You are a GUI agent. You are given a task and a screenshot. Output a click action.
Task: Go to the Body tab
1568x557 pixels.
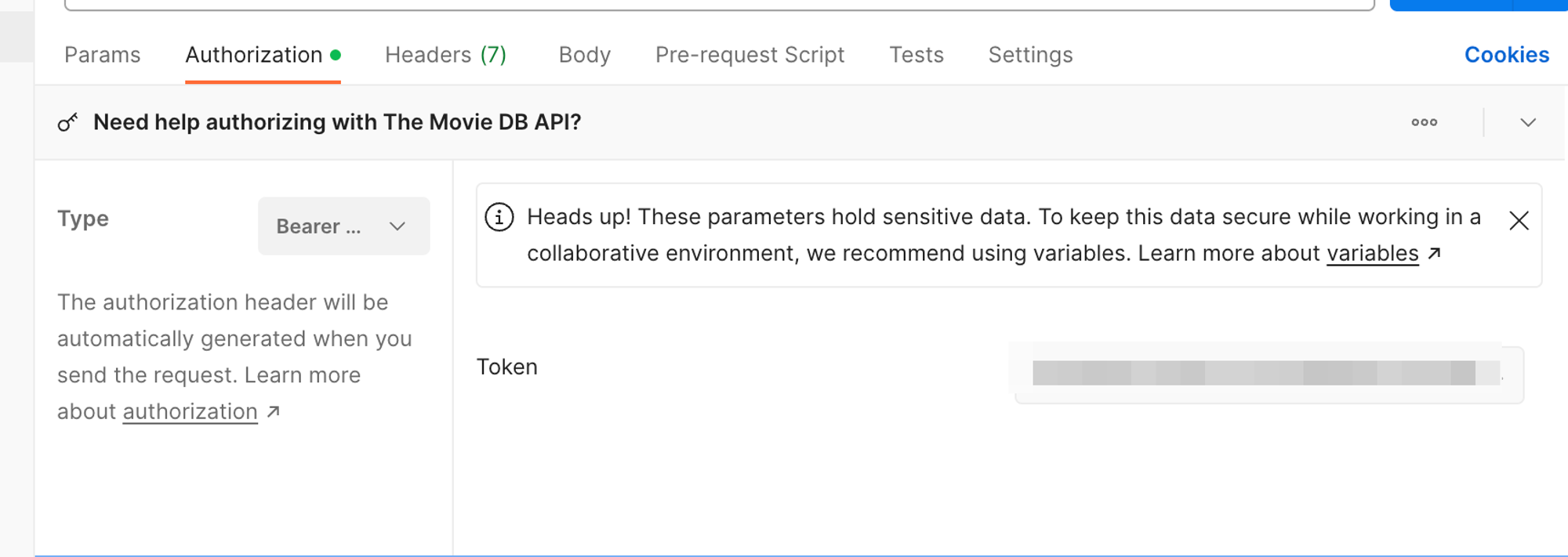pos(584,55)
